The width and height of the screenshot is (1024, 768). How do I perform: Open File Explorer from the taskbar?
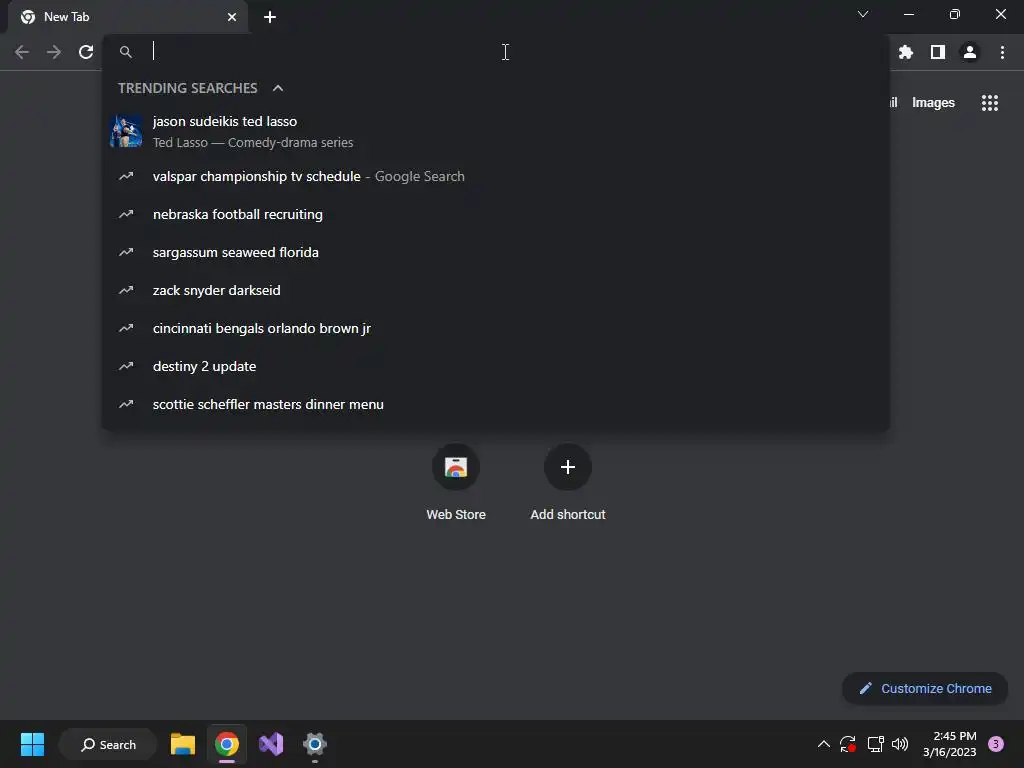tap(183, 744)
